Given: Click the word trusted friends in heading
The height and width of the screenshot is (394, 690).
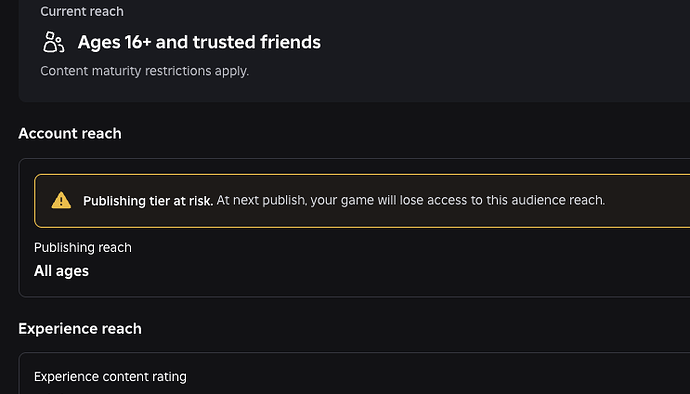Looking at the screenshot, I should coord(257,42).
